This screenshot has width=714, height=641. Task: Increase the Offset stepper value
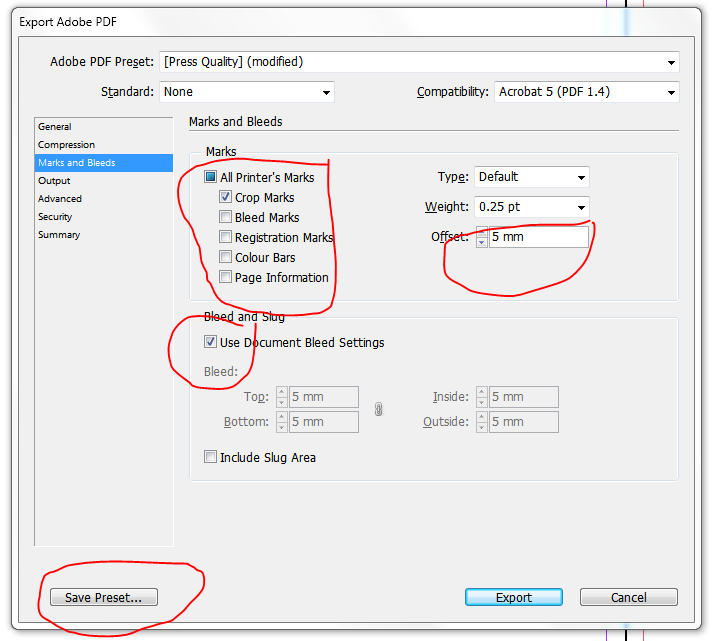click(482, 232)
